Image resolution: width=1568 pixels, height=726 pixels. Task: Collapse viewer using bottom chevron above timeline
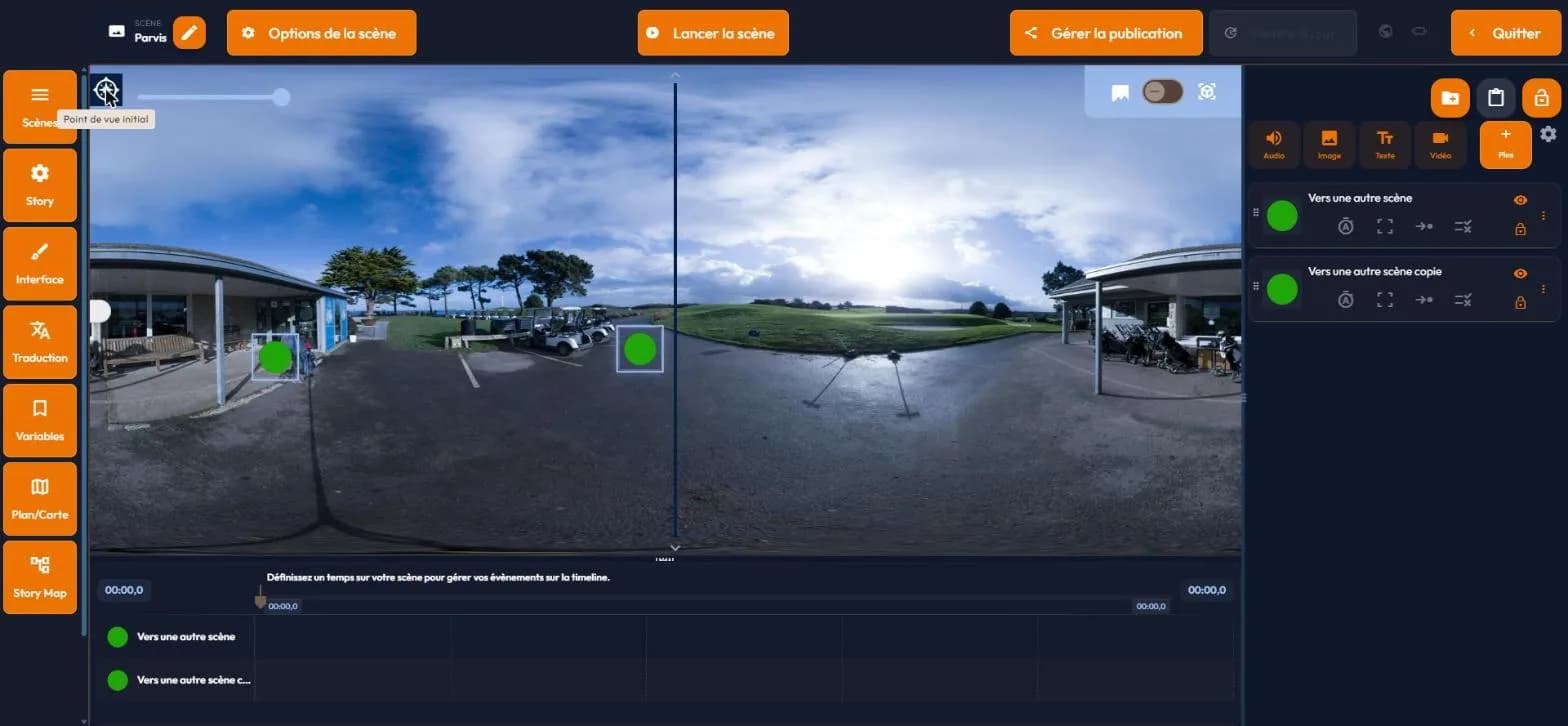(x=675, y=547)
